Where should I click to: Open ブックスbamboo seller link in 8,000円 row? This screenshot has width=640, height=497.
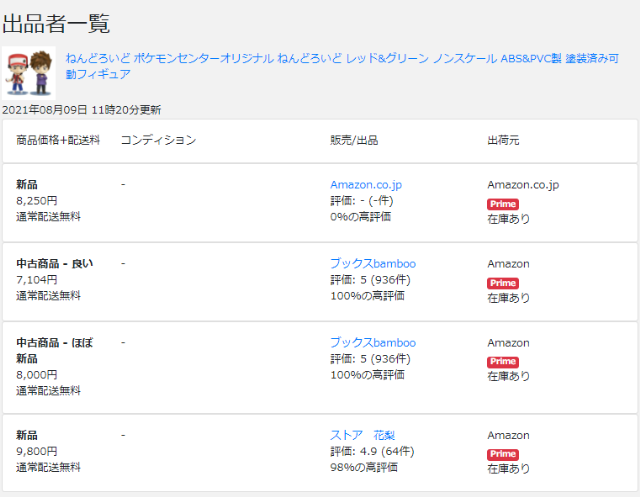[x=373, y=343]
